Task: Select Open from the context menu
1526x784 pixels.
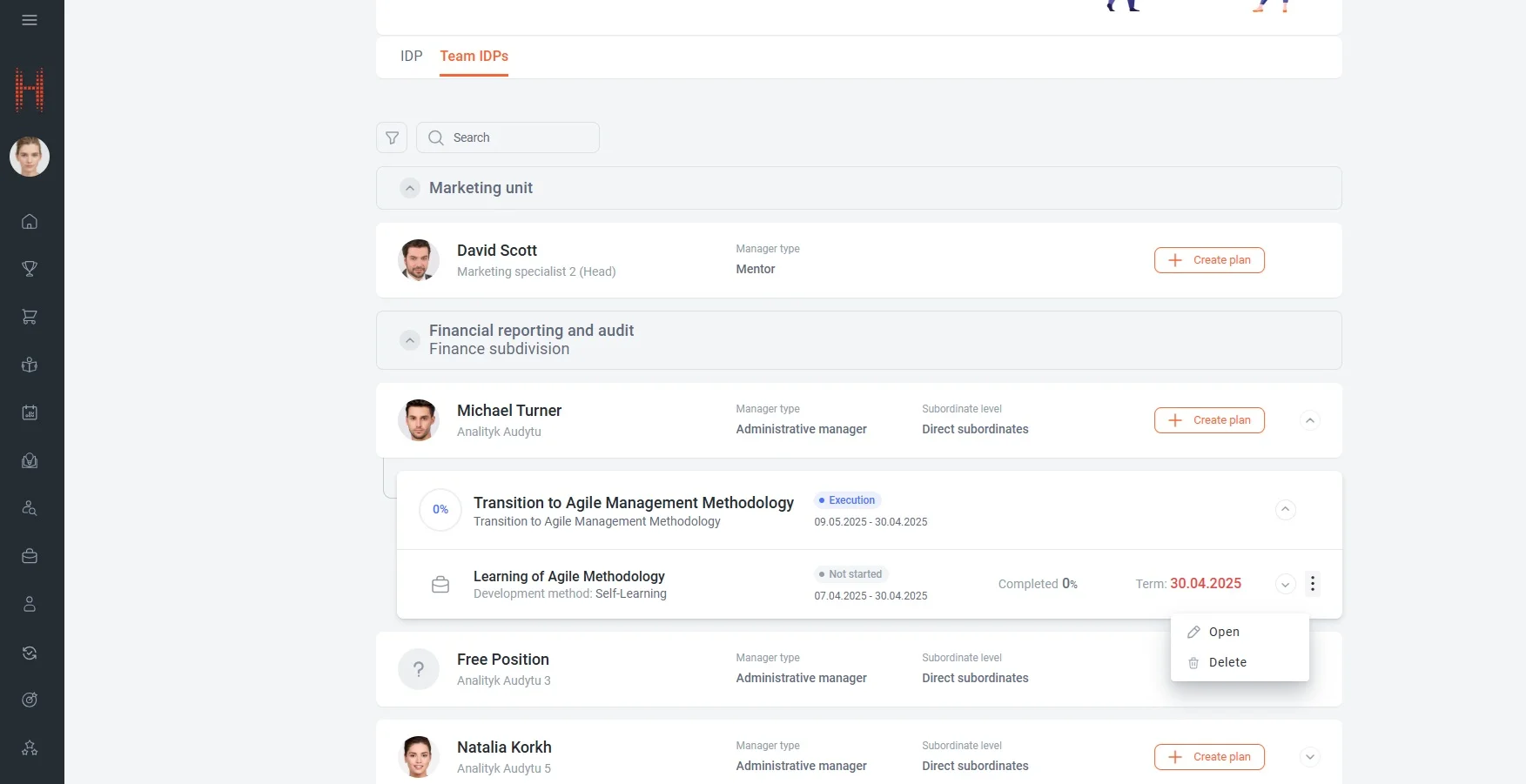Action: click(x=1223, y=632)
